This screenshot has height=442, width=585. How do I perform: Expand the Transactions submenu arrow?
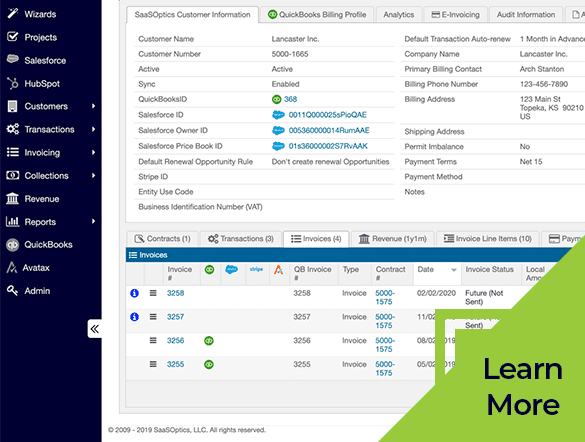coord(93,129)
